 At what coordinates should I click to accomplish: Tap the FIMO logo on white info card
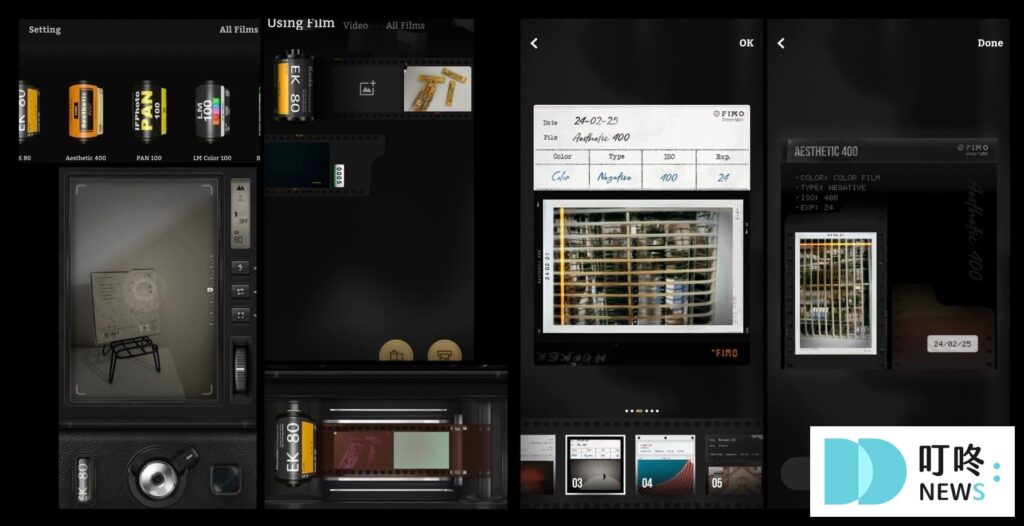click(728, 114)
